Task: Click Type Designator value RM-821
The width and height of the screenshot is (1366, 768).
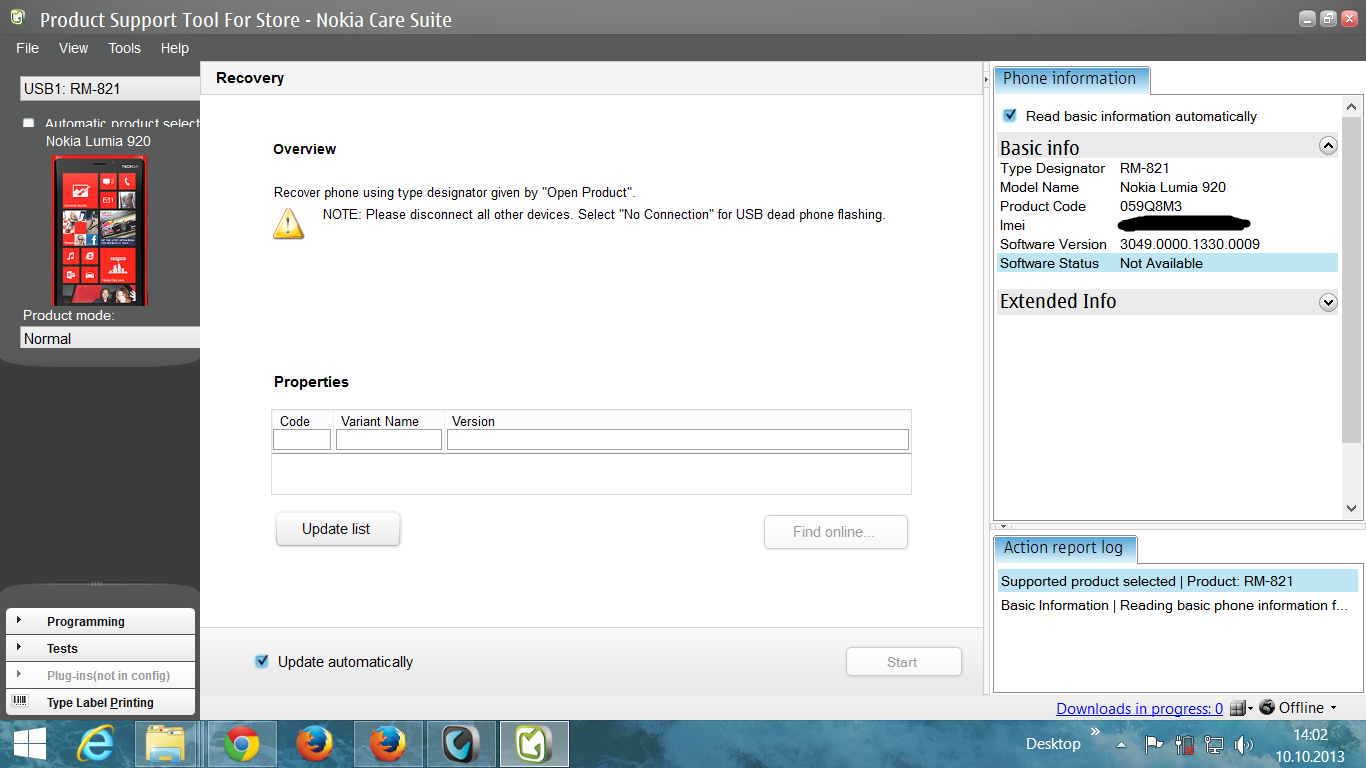Action: [x=1145, y=168]
